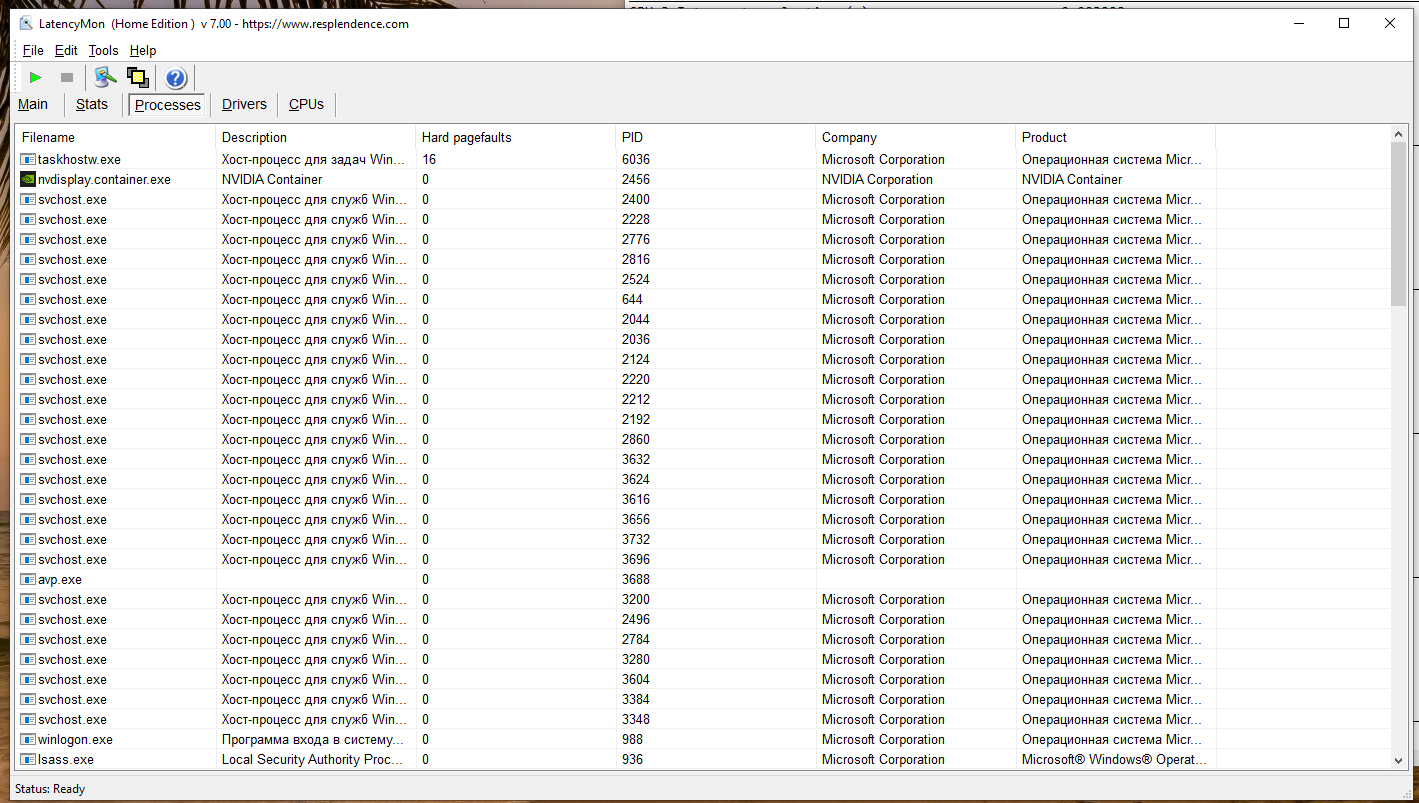Click the winlogon.exe process icon

tap(28, 739)
